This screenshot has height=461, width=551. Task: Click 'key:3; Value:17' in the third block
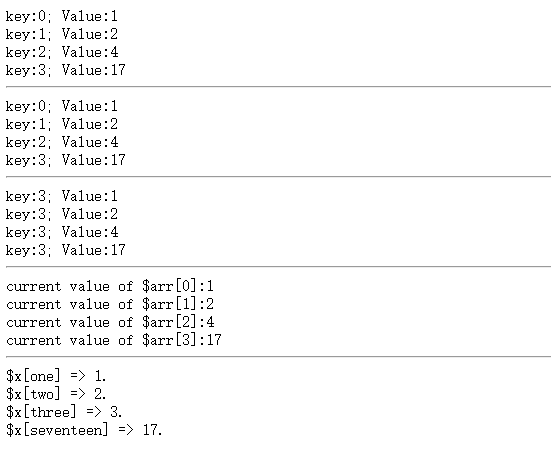coord(66,250)
